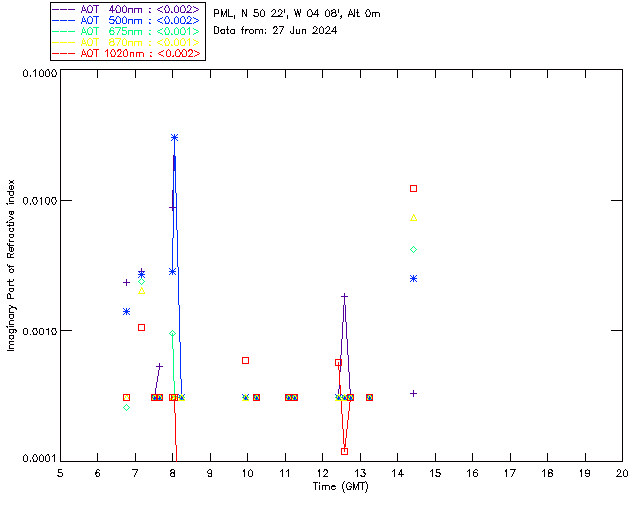Click the green diamond marker near time 14.4
The image size is (640, 512).
[x=413, y=249]
